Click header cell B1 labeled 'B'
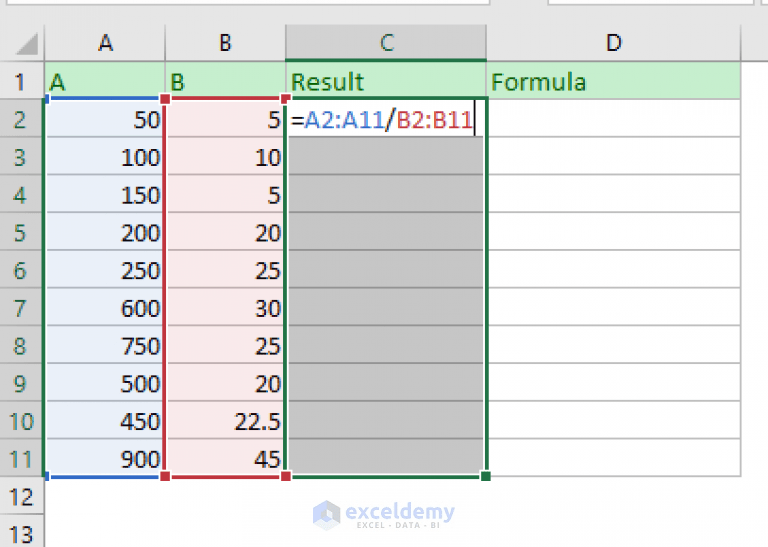The image size is (768, 547). (225, 81)
